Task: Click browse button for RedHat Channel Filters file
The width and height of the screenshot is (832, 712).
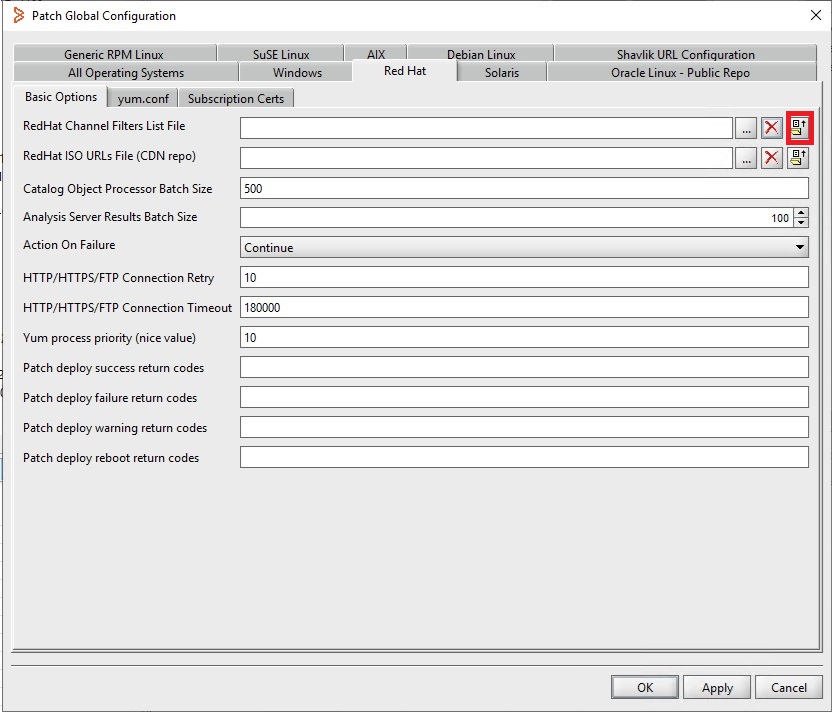Action: click(x=746, y=128)
